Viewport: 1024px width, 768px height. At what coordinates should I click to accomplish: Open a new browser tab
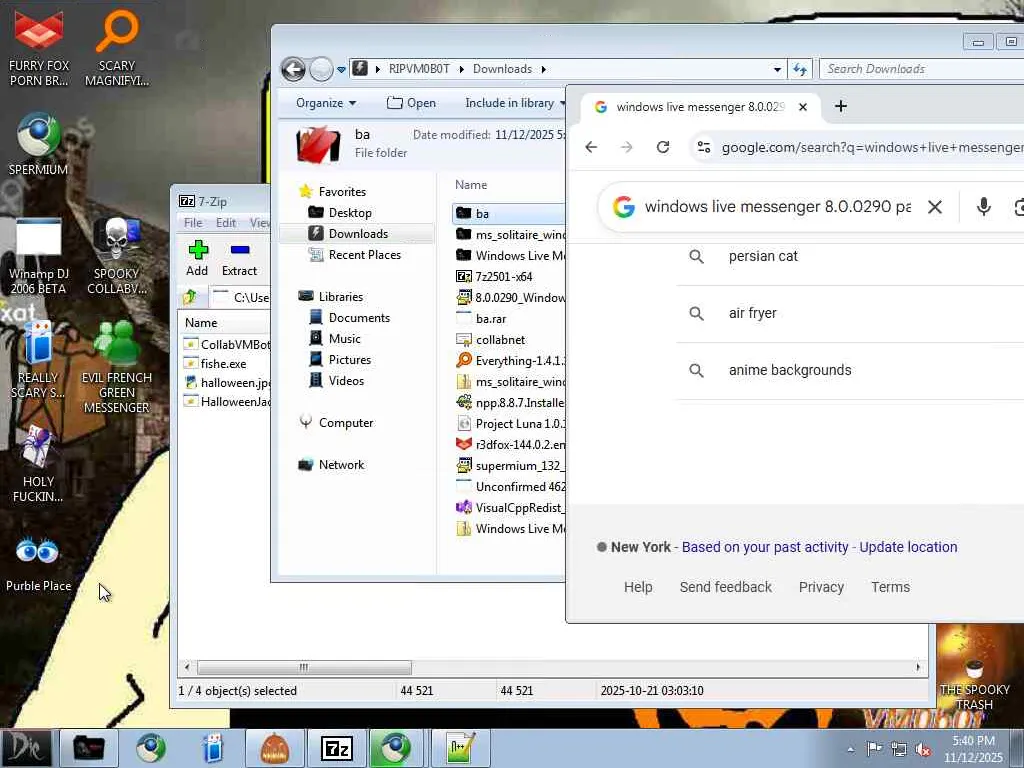click(x=840, y=106)
